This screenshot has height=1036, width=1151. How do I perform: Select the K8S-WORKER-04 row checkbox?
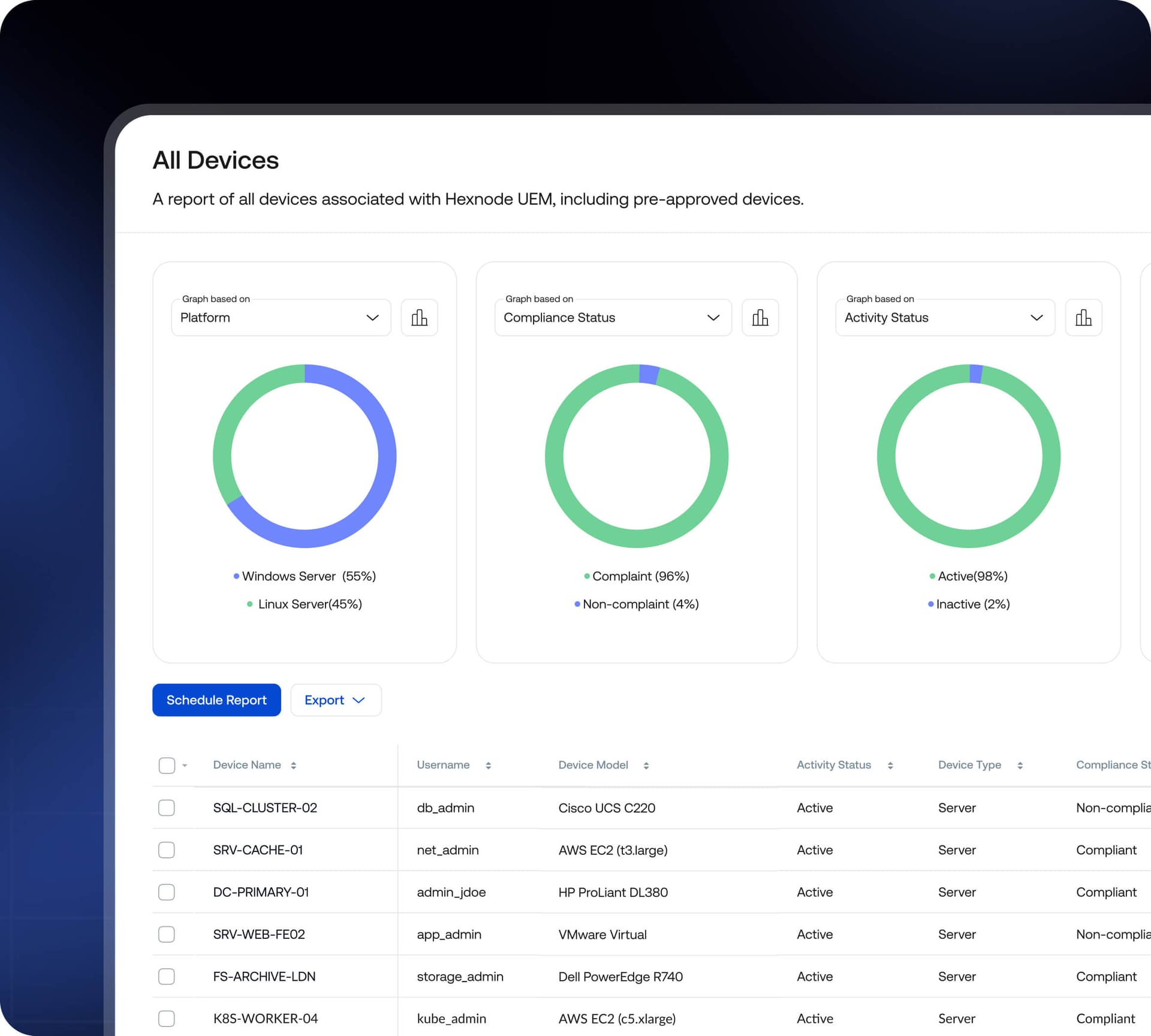tap(167, 1019)
